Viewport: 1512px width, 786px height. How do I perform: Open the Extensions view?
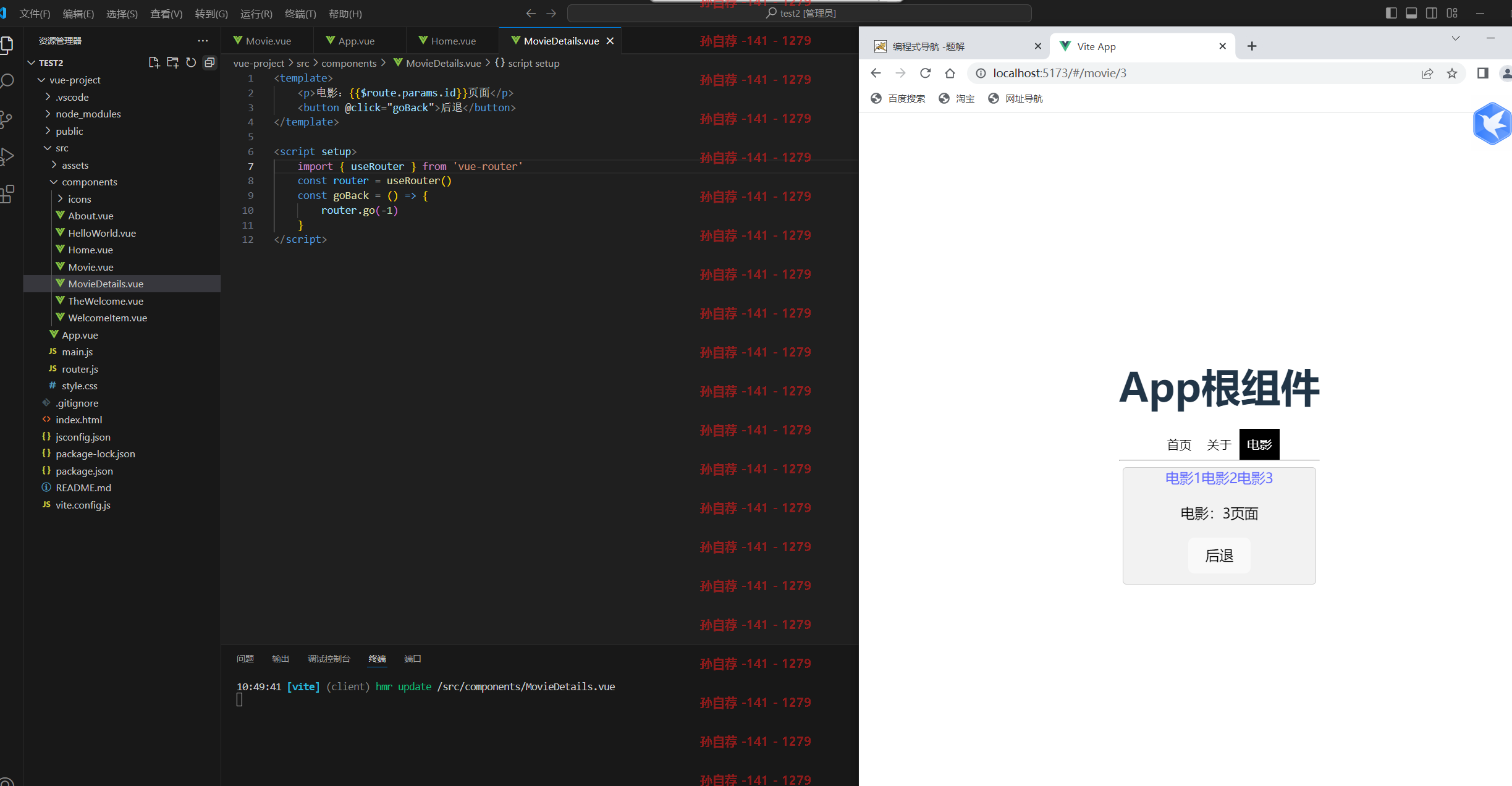click(x=7, y=194)
